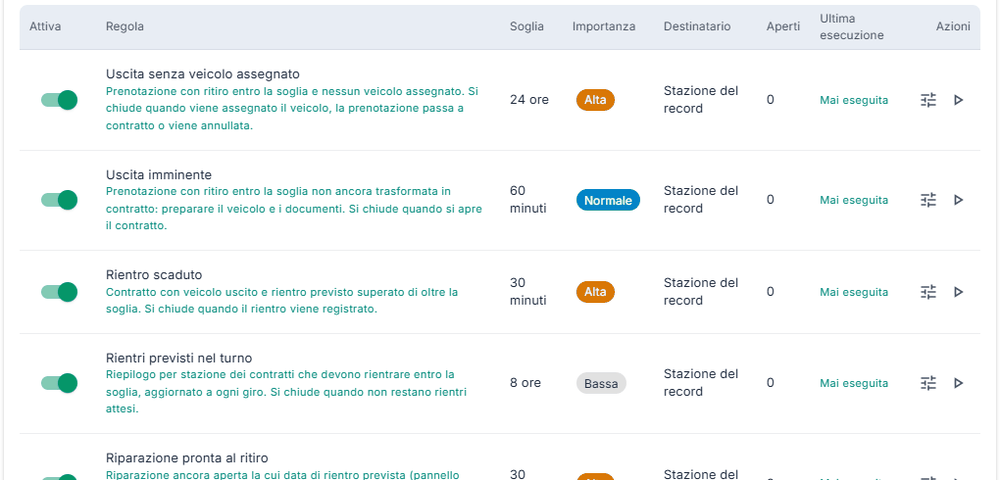Toggle off the Uscita imminente rule
1000x480 pixels.
[59, 200]
